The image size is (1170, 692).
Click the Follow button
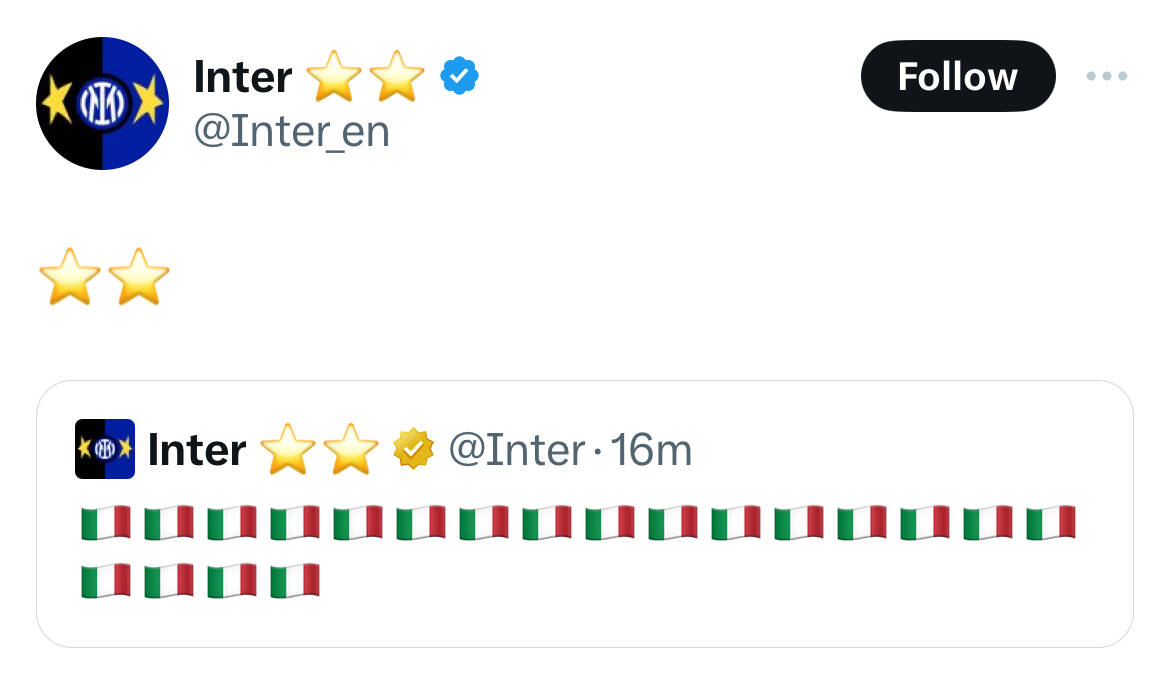pos(958,76)
